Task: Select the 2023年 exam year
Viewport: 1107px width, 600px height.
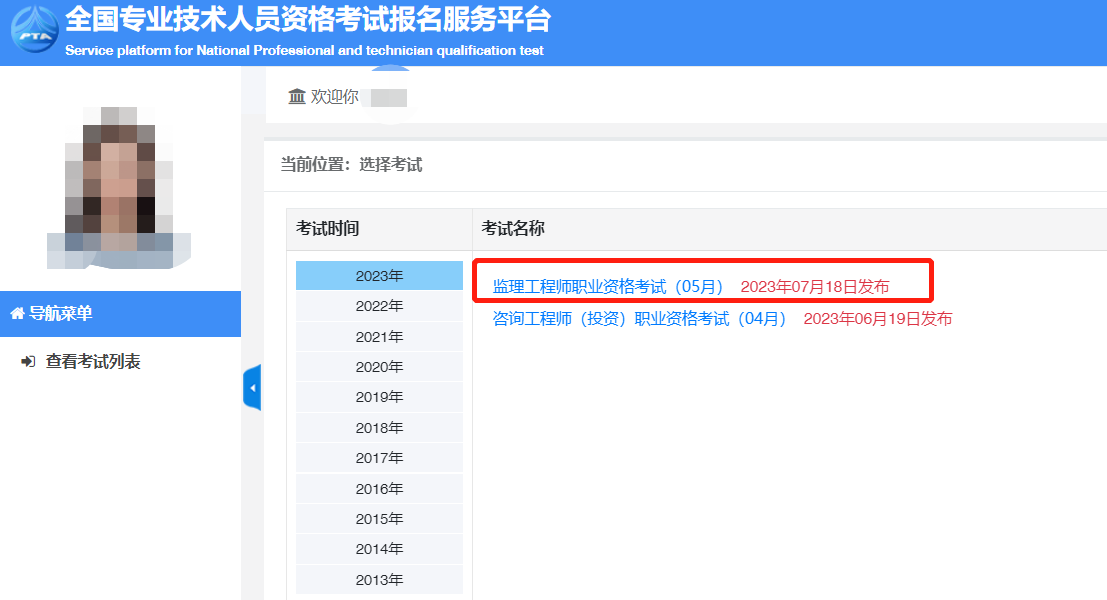Action: pos(379,276)
